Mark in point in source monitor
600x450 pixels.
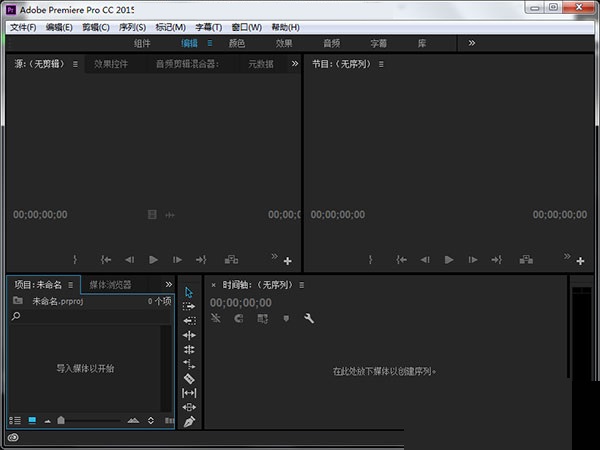75,260
